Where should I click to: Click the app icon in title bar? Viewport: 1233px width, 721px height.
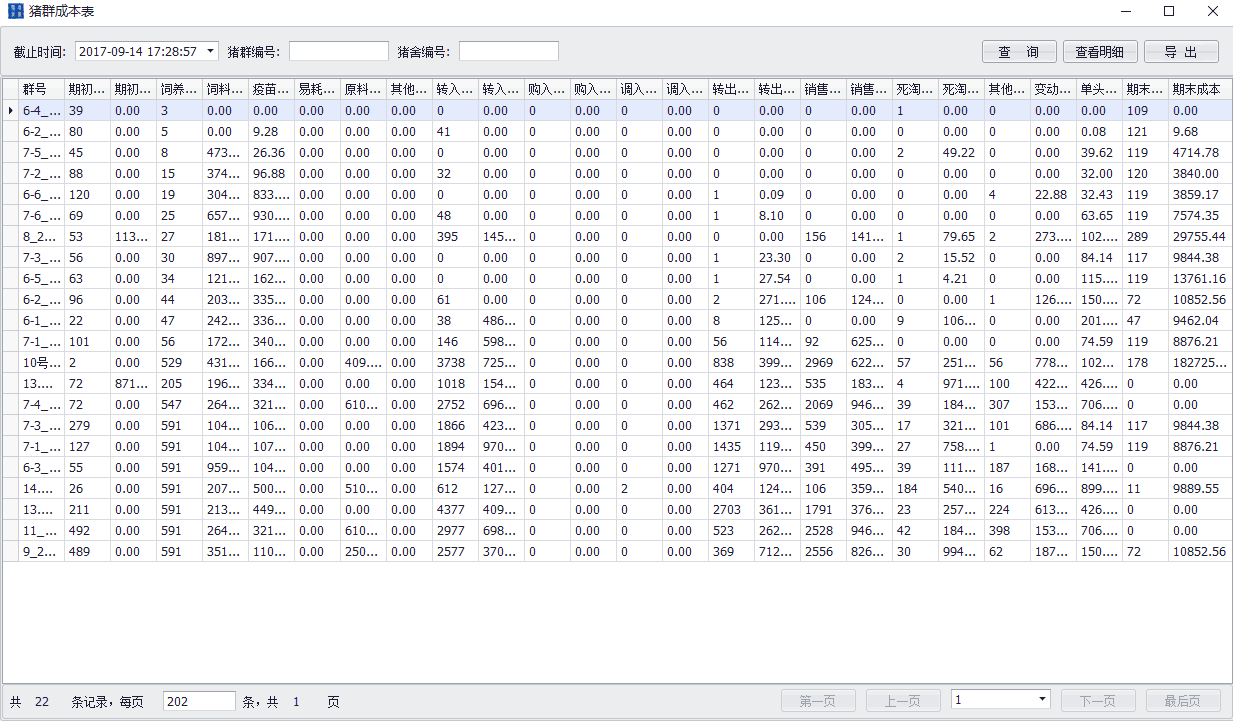coord(15,11)
